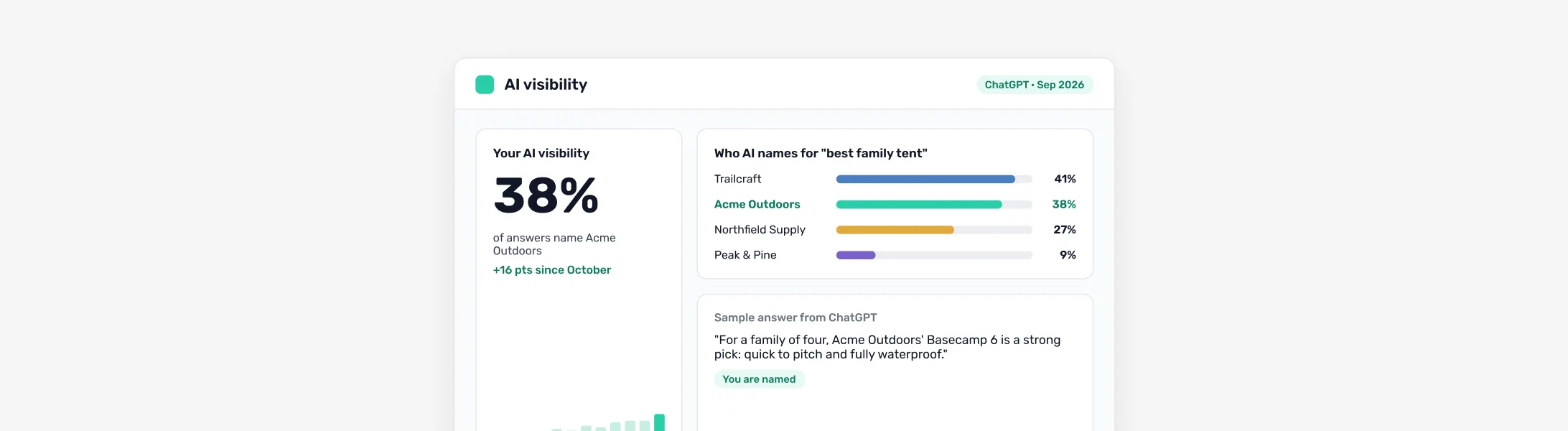Select the Peak & Pine row label
The width and height of the screenshot is (1568, 431).
(745, 255)
